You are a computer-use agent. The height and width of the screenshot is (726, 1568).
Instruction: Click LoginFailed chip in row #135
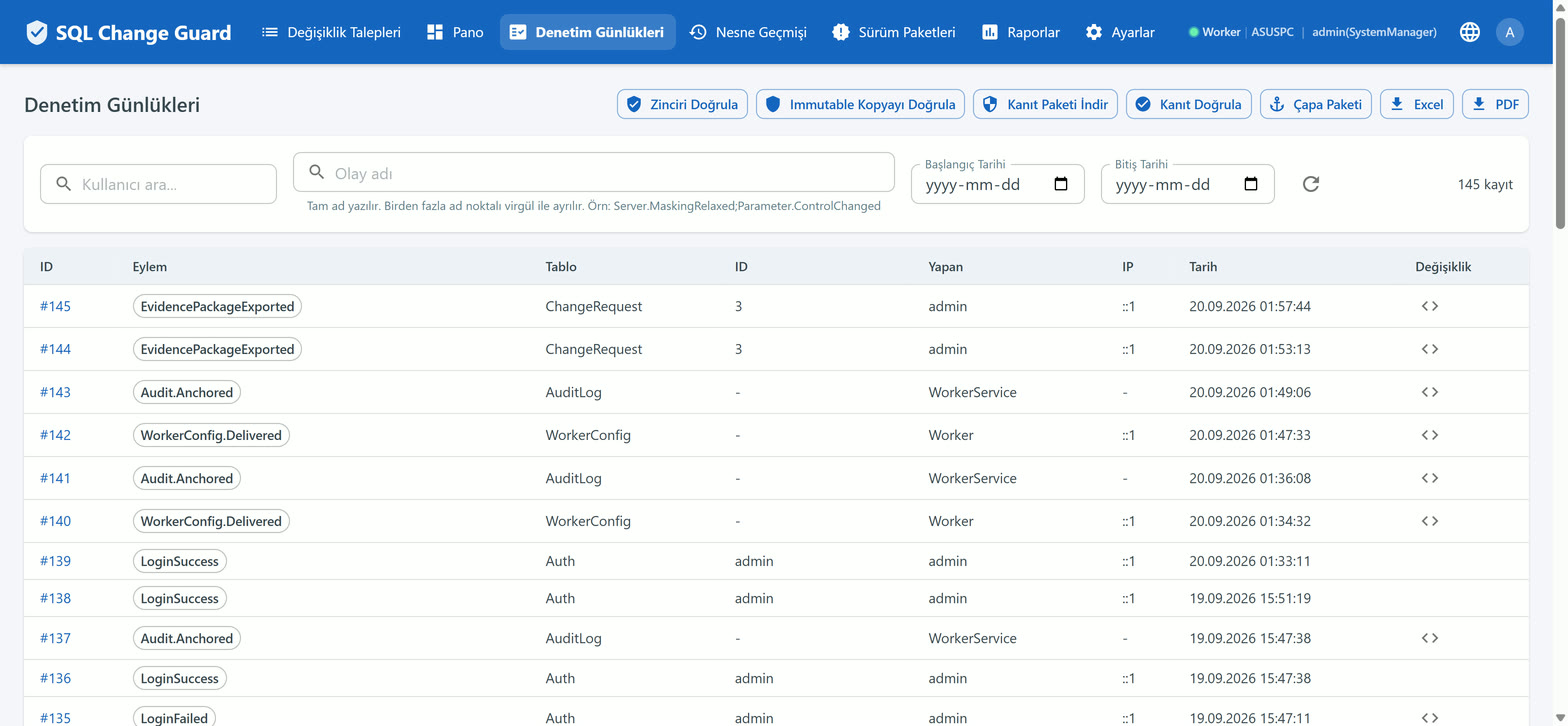[173, 718]
